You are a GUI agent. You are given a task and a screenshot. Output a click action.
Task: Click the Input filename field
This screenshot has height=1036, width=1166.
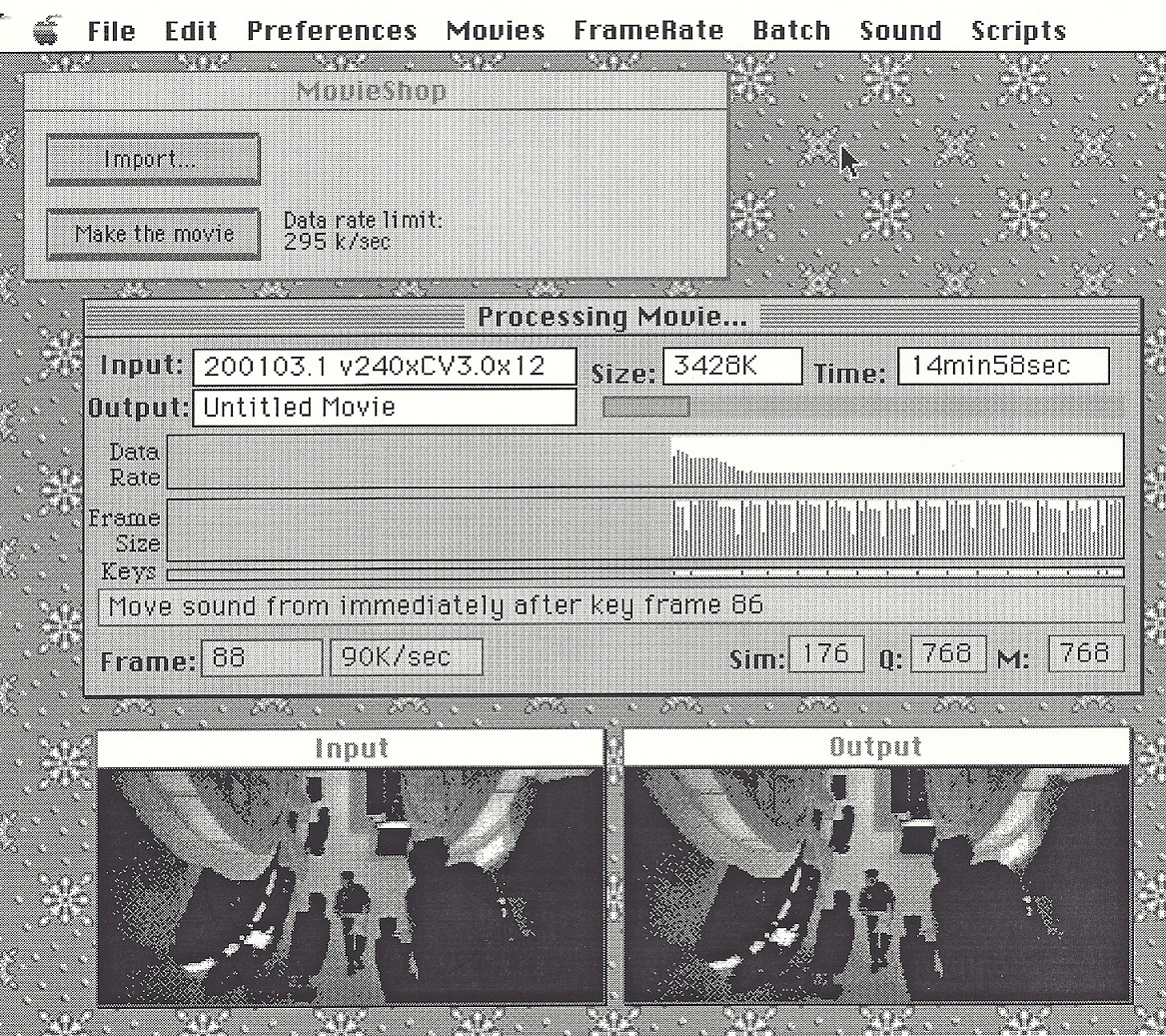tap(385, 367)
